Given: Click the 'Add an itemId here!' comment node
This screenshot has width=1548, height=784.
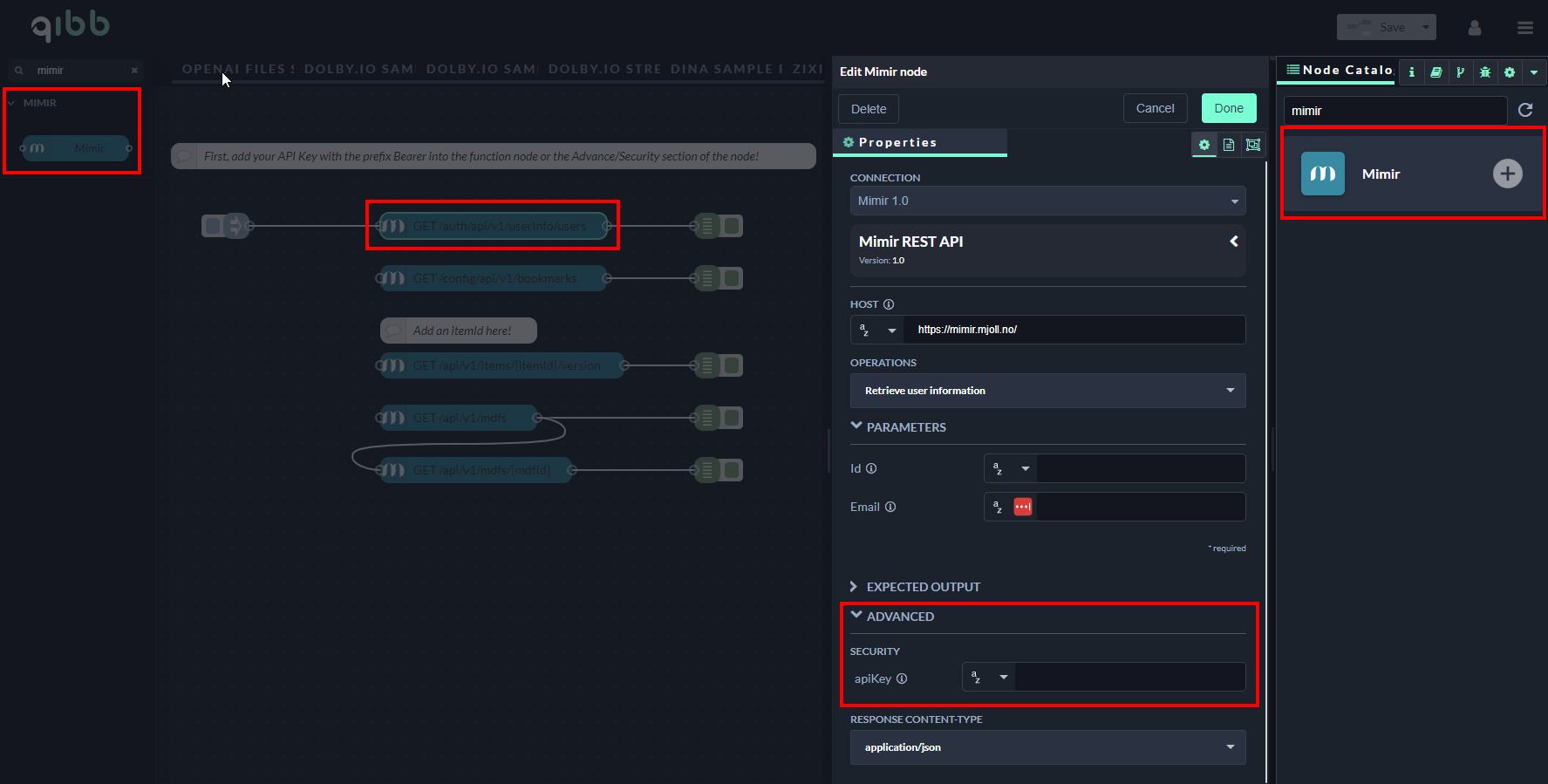Looking at the screenshot, I should tap(459, 331).
